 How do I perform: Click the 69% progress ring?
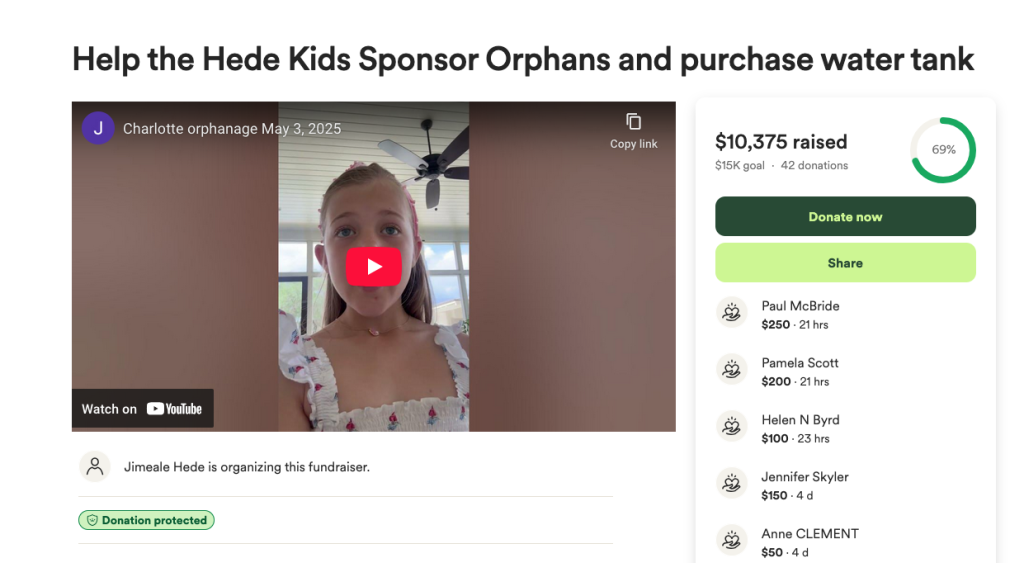943,150
